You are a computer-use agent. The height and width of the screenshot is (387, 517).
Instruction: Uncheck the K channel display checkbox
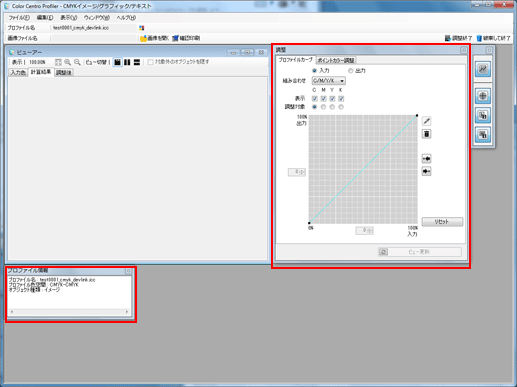341,99
